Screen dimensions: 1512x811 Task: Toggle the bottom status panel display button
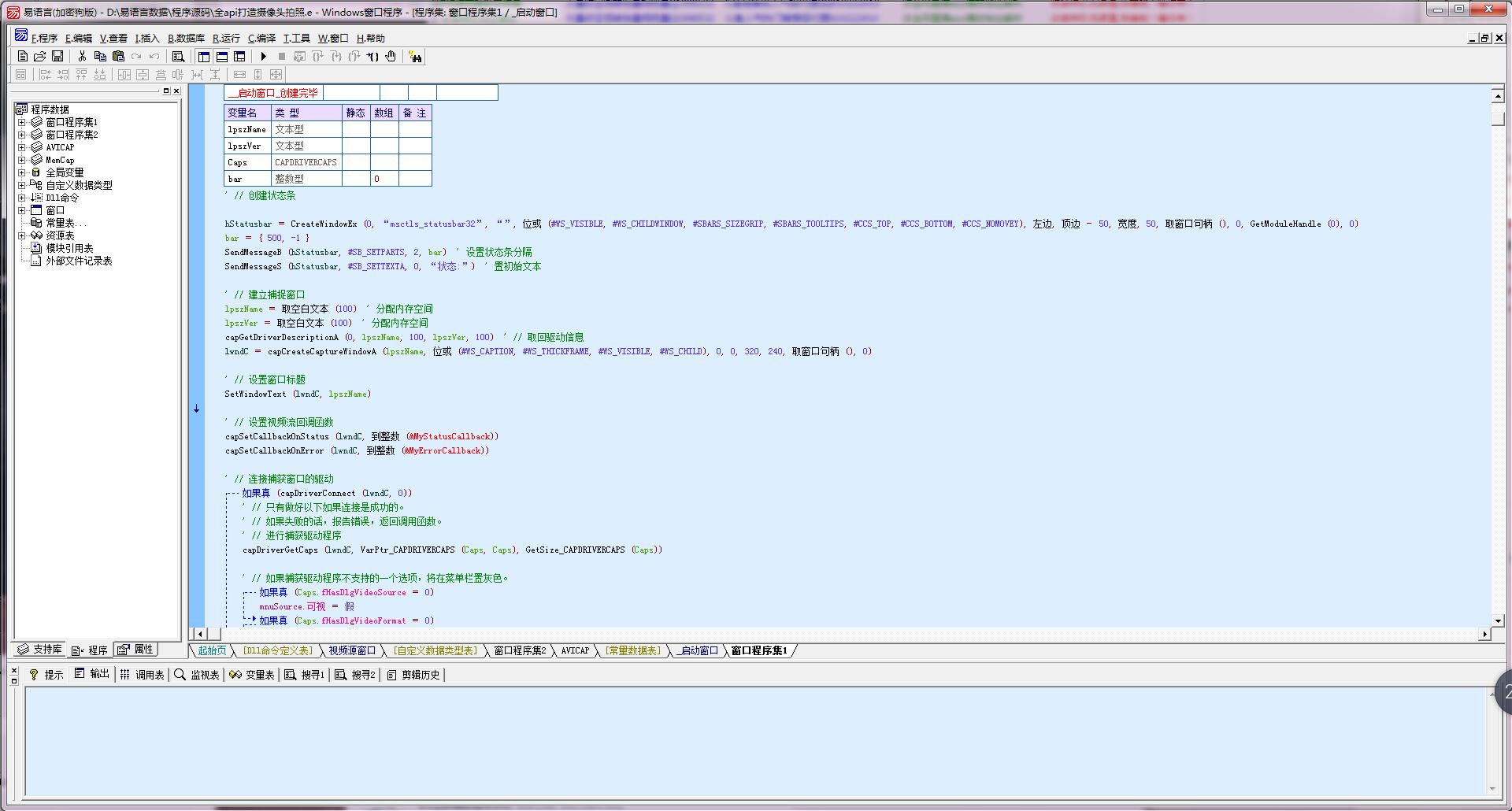pos(222,57)
